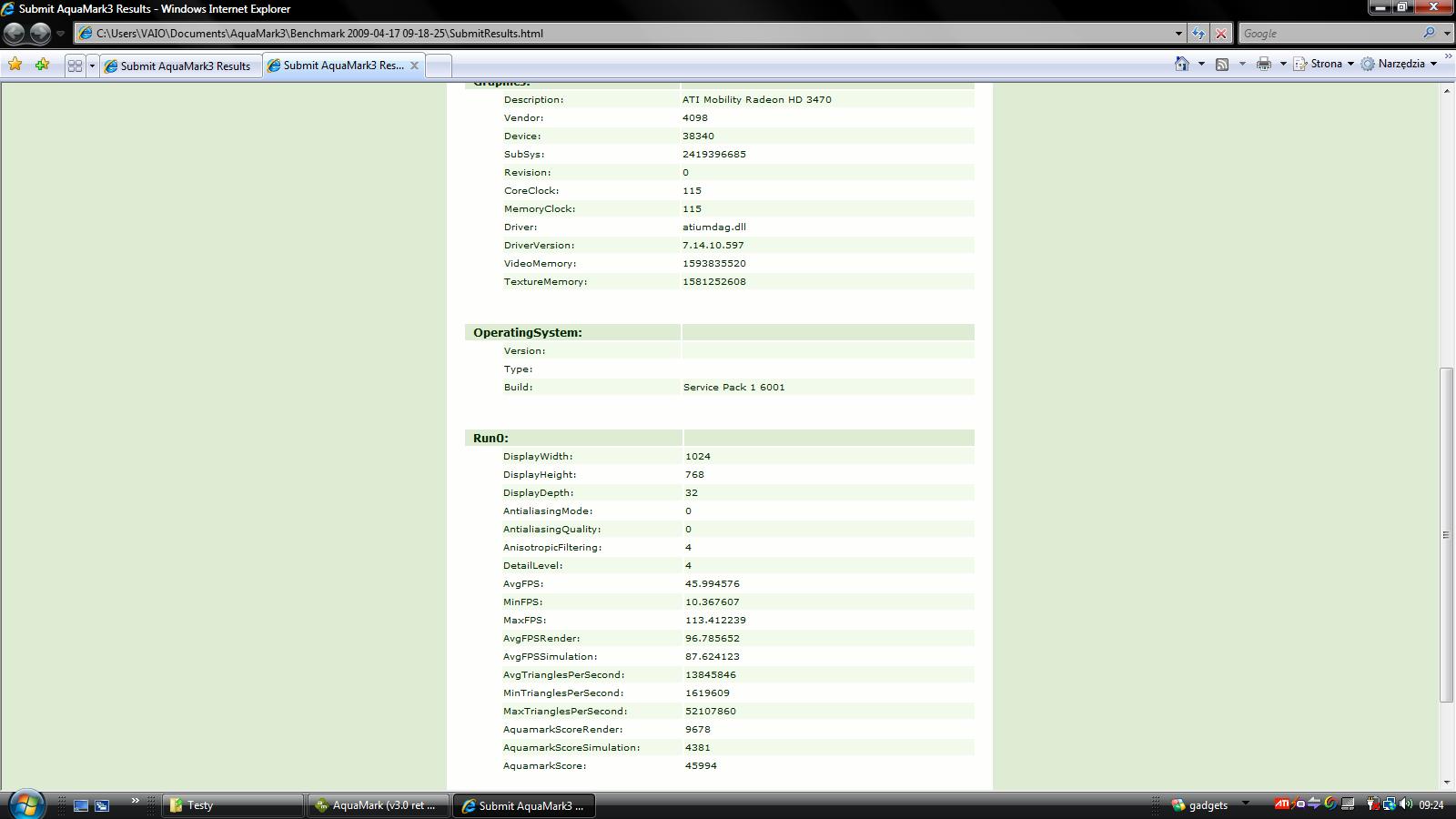
Task: Click the power plug battery tray icon
Action: 1372,804
